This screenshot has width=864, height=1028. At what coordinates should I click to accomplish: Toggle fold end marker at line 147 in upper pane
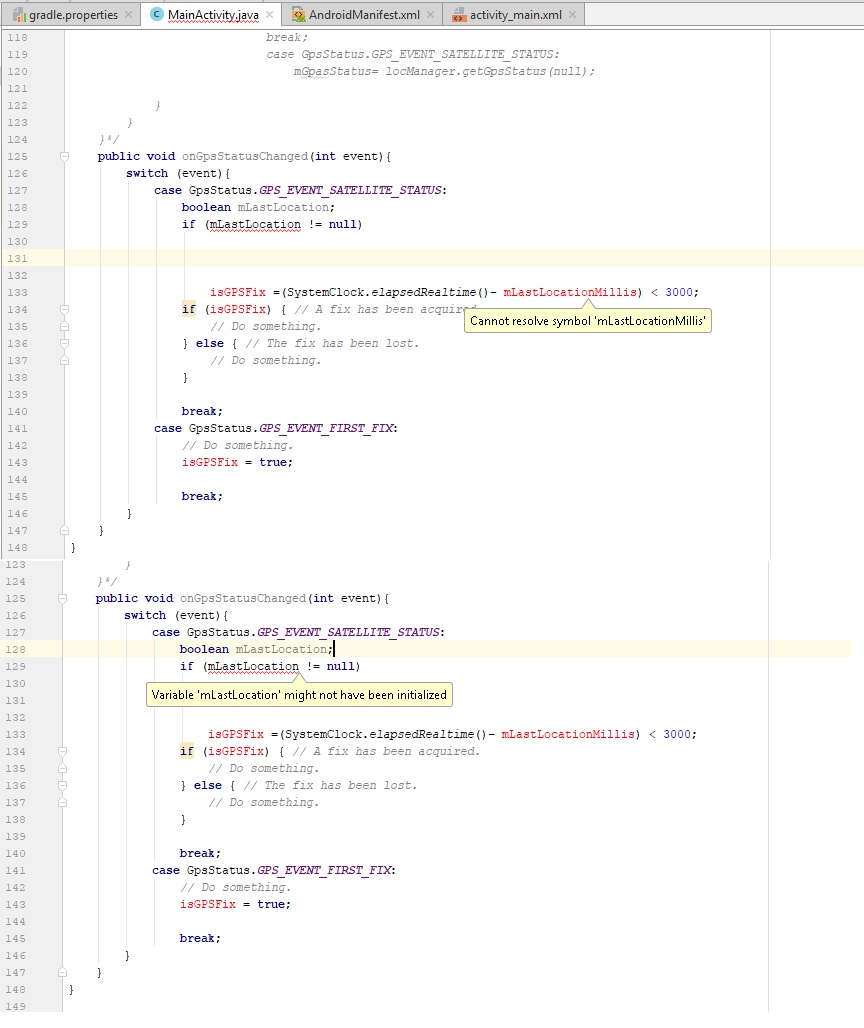[64, 530]
